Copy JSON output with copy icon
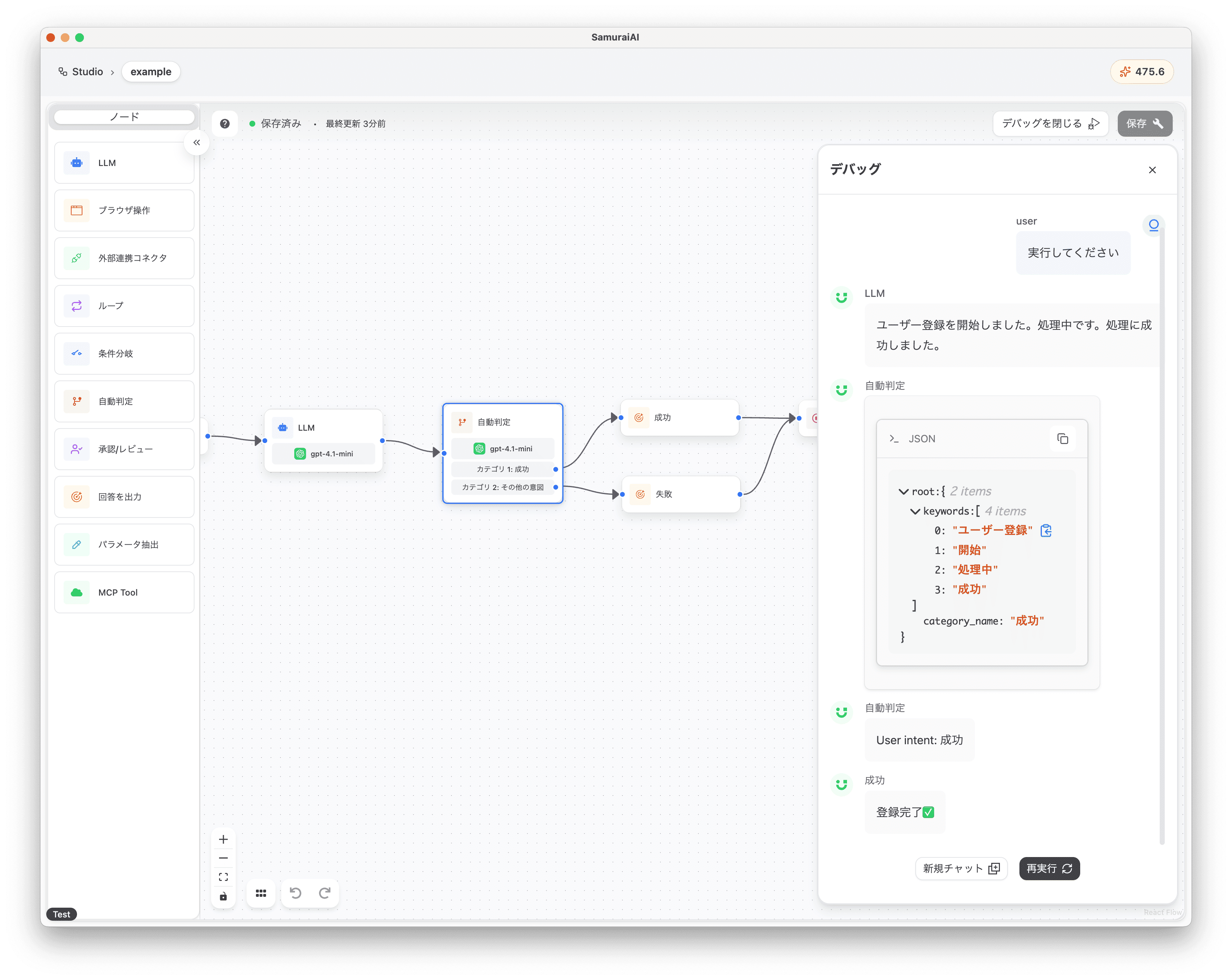The image size is (1232, 980). [x=1062, y=439]
